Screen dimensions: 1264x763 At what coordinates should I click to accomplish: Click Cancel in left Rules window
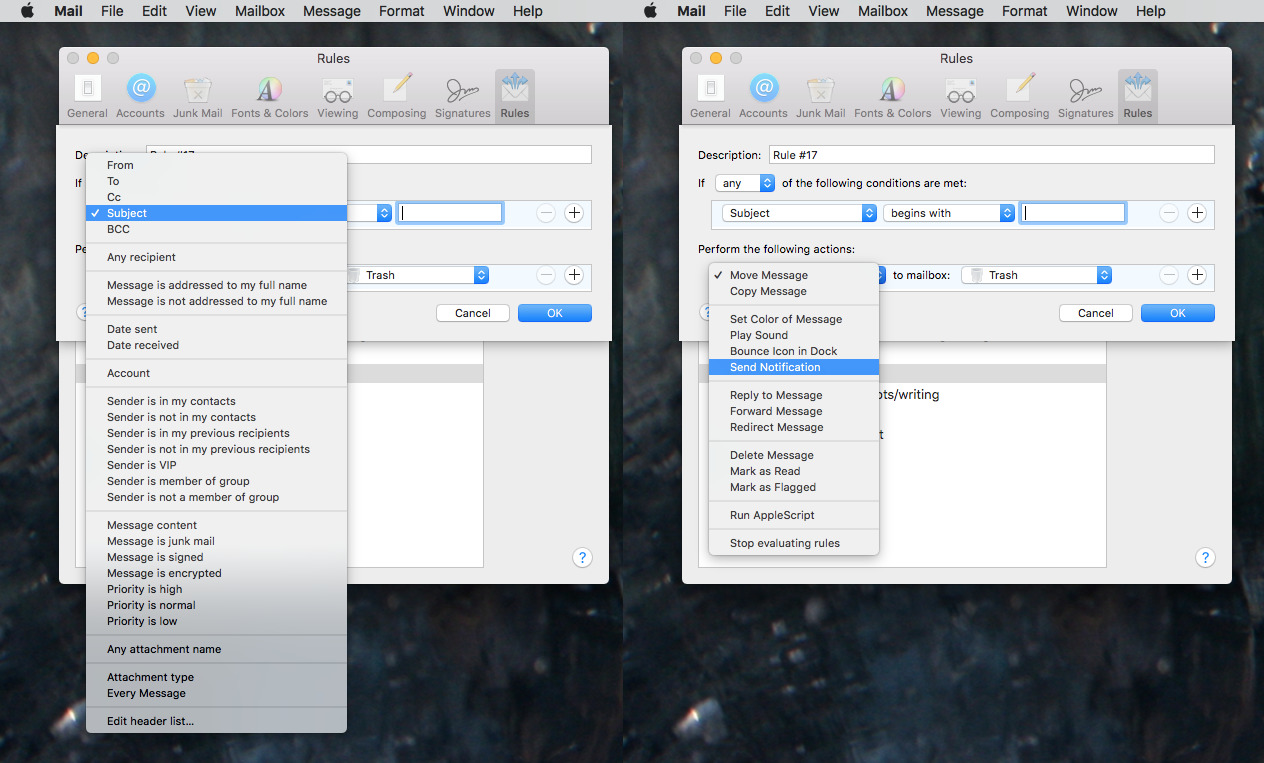point(473,313)
